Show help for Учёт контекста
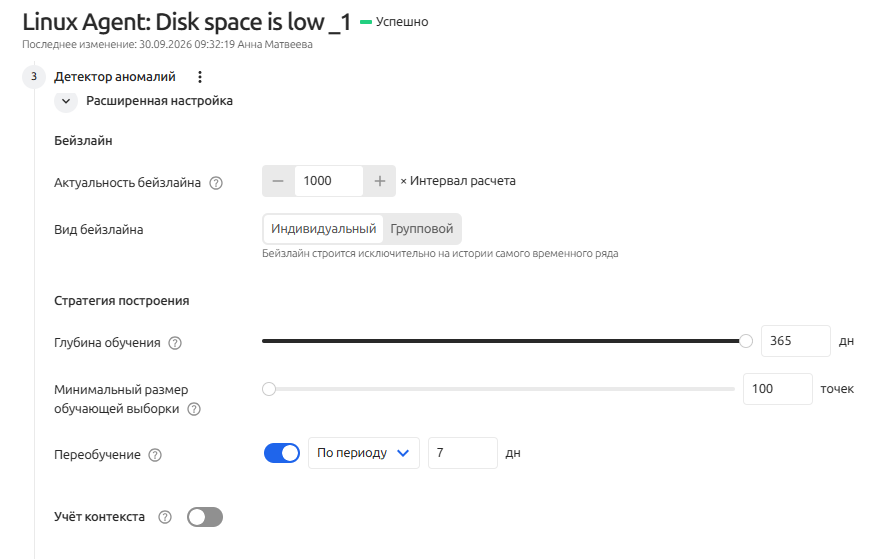The height and width of the screenshot is (559, 879). (x=165, y=517)
